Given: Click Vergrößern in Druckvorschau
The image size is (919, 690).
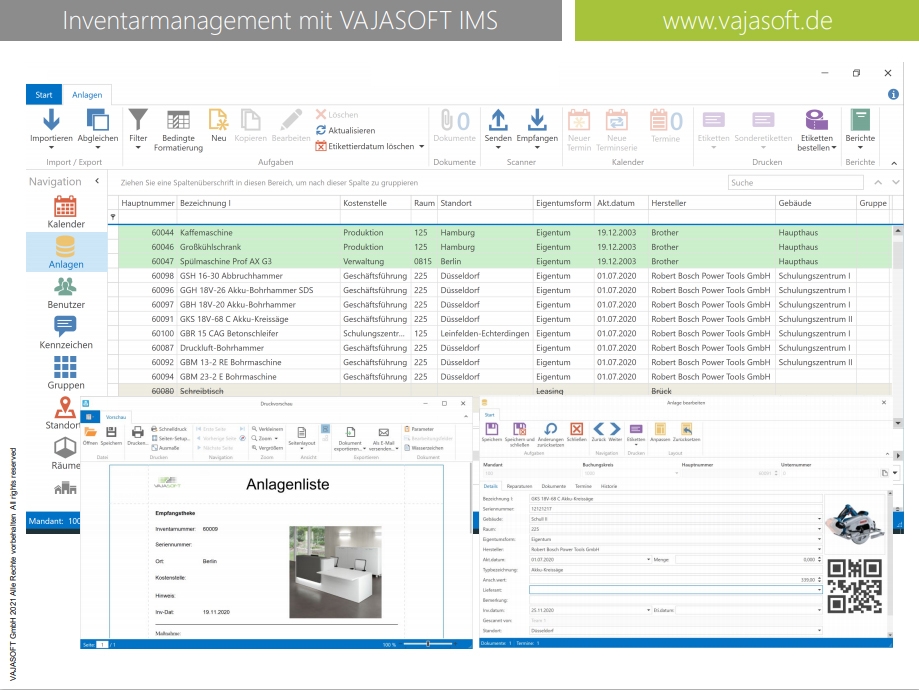Looking at the screenshot, I should click(267, 448).
